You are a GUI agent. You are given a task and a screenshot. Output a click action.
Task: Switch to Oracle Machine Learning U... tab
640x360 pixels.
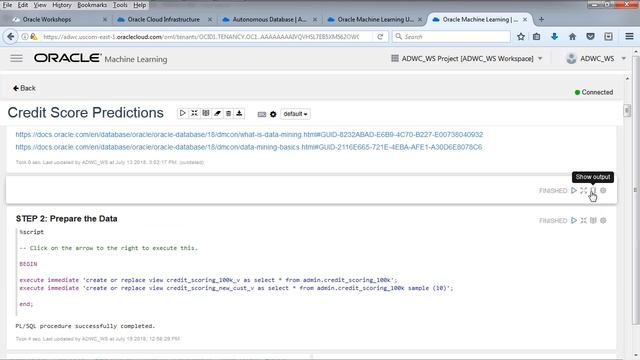pyautogui.click(x=374, y=20)
